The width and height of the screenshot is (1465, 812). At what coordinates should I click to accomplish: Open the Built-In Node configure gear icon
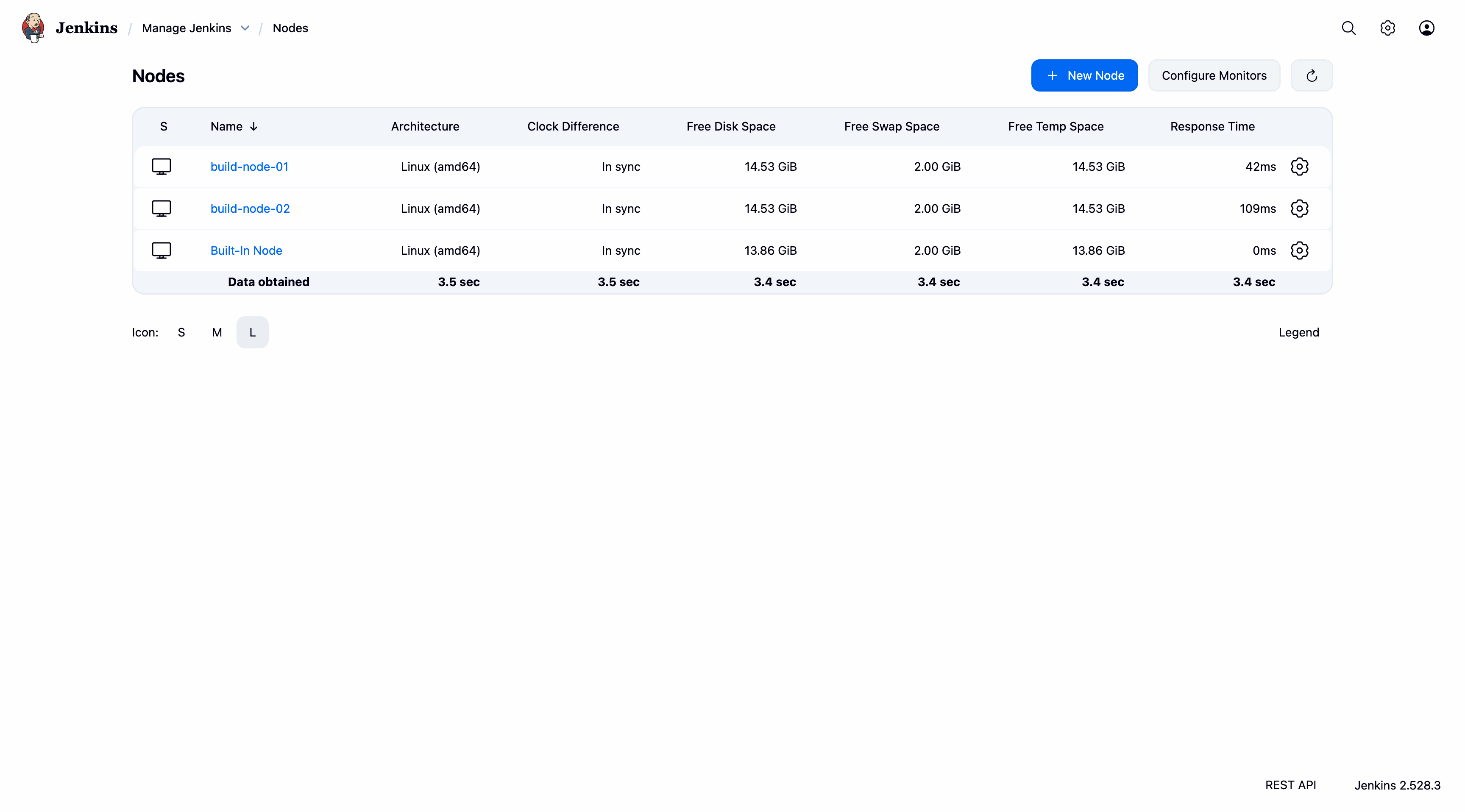(x=1300, y=251)
